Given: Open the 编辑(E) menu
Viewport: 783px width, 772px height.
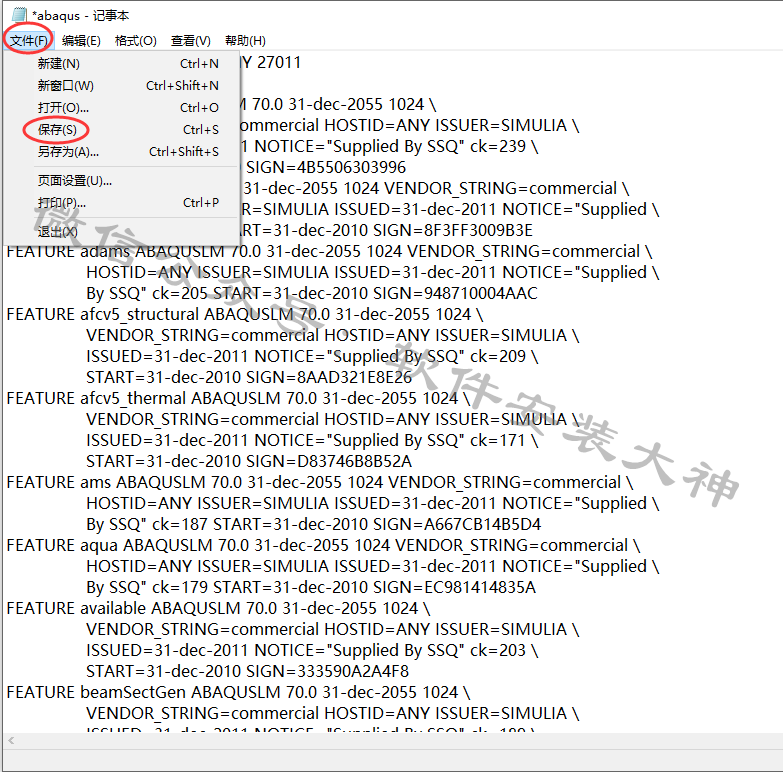Looking at the screenshot, I should pos(81,40).
